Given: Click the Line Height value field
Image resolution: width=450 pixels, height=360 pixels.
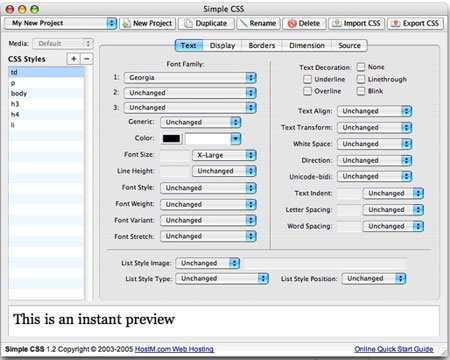Looking at the screenshot, I should coord(175,171).
